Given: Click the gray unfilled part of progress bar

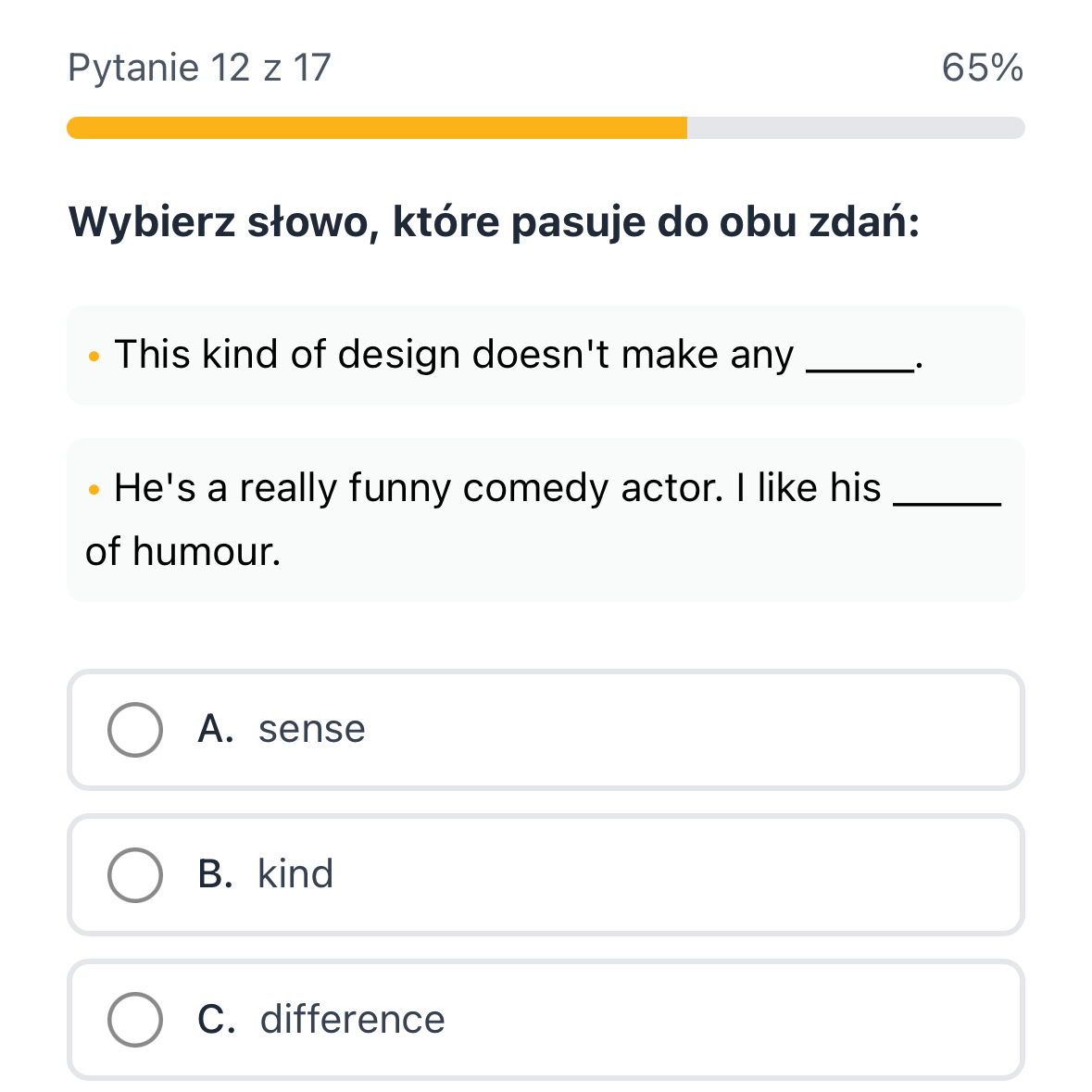Looking at the screenshot, I should [855, 128].
